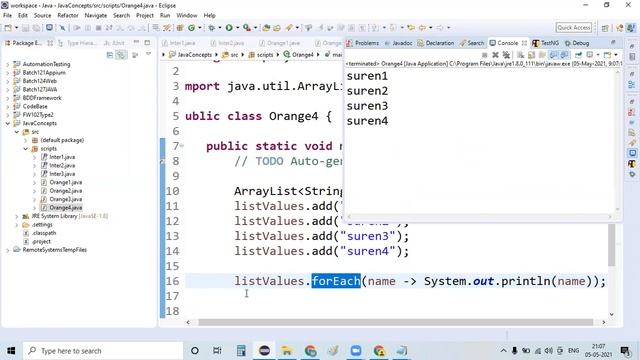Minimize the Package Explorer view

click(136, 42)
